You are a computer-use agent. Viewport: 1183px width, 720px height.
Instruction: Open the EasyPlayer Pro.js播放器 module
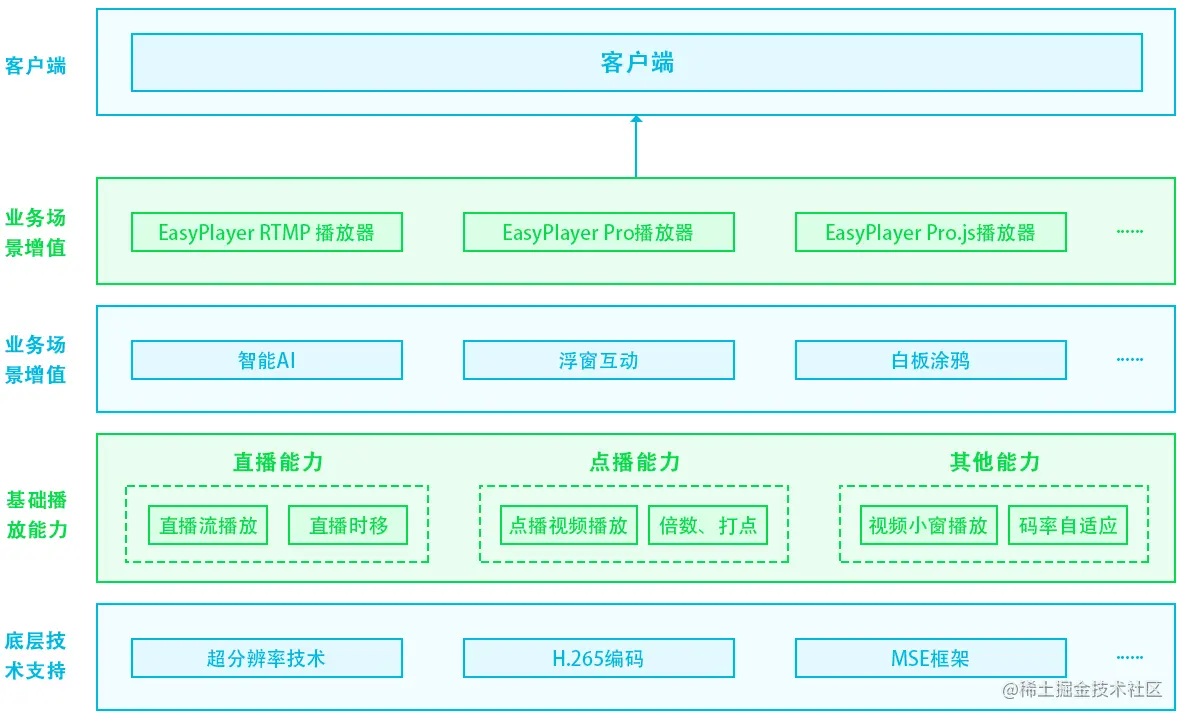pos(930,232)
